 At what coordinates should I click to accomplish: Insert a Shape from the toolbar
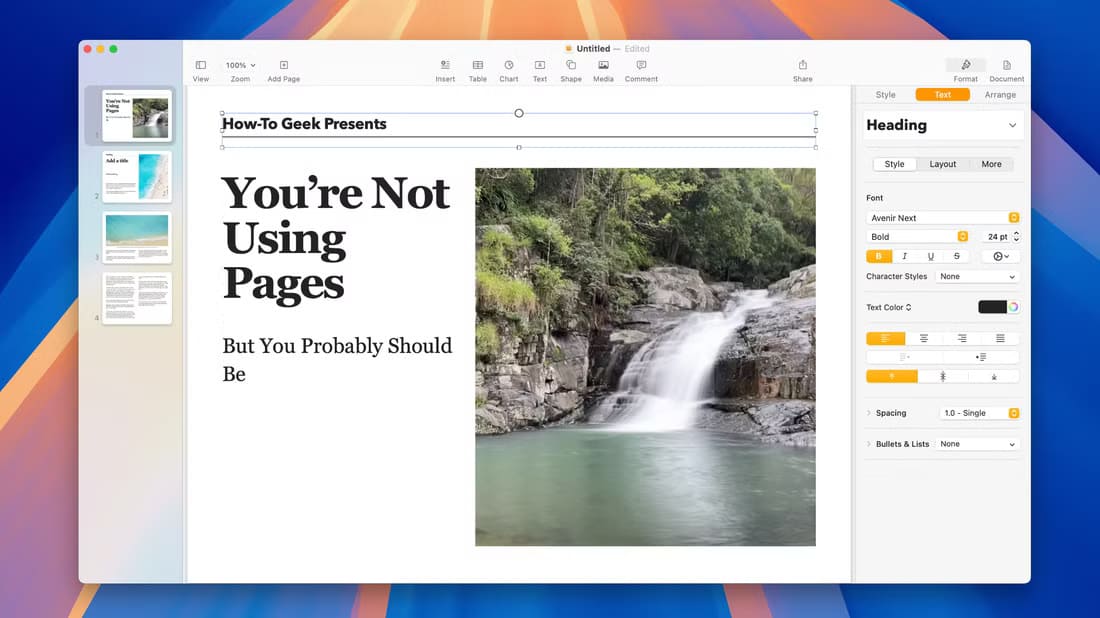(571, 65)
